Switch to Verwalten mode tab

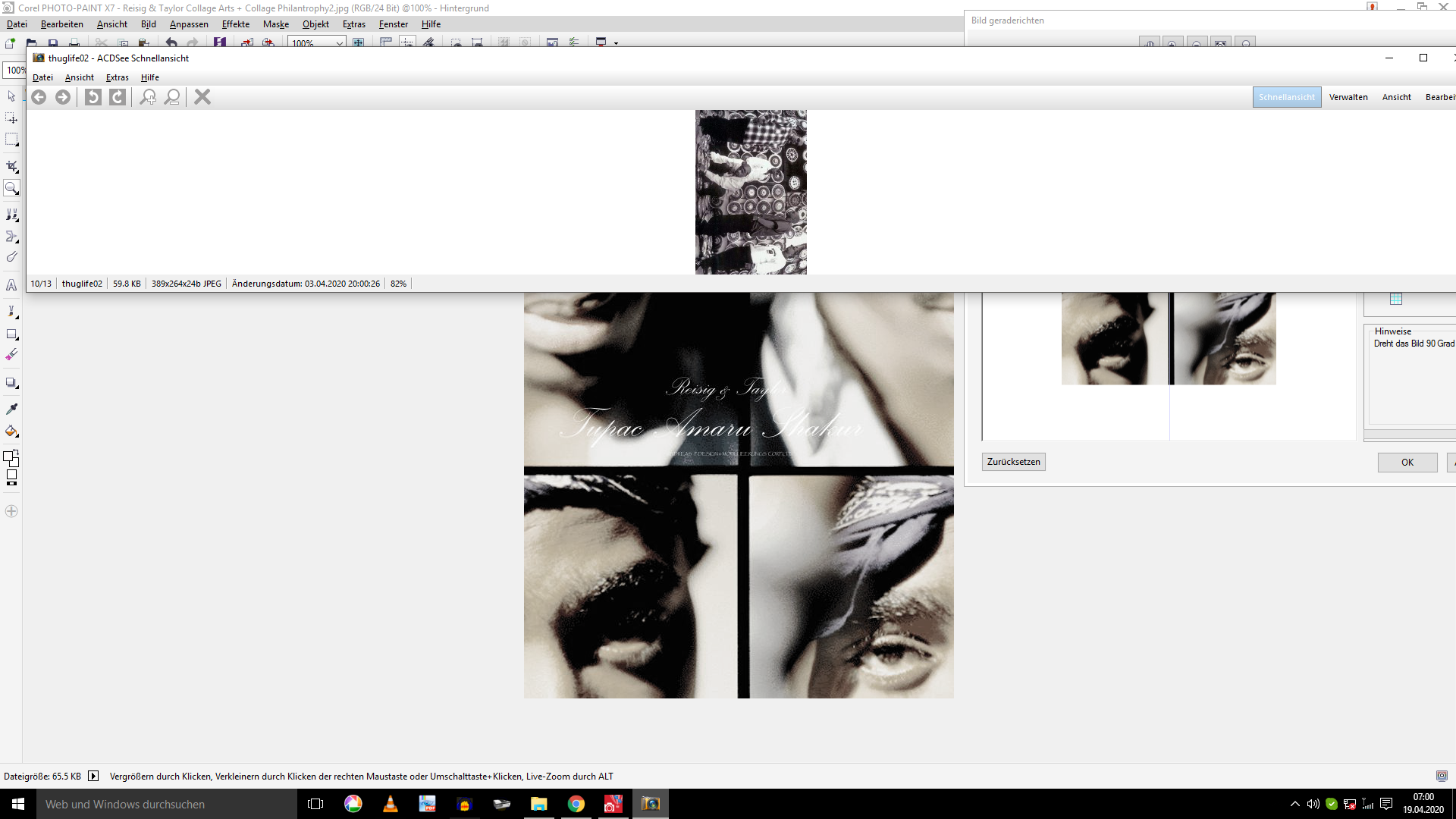pyautogui.click(x=1348, y=97)
